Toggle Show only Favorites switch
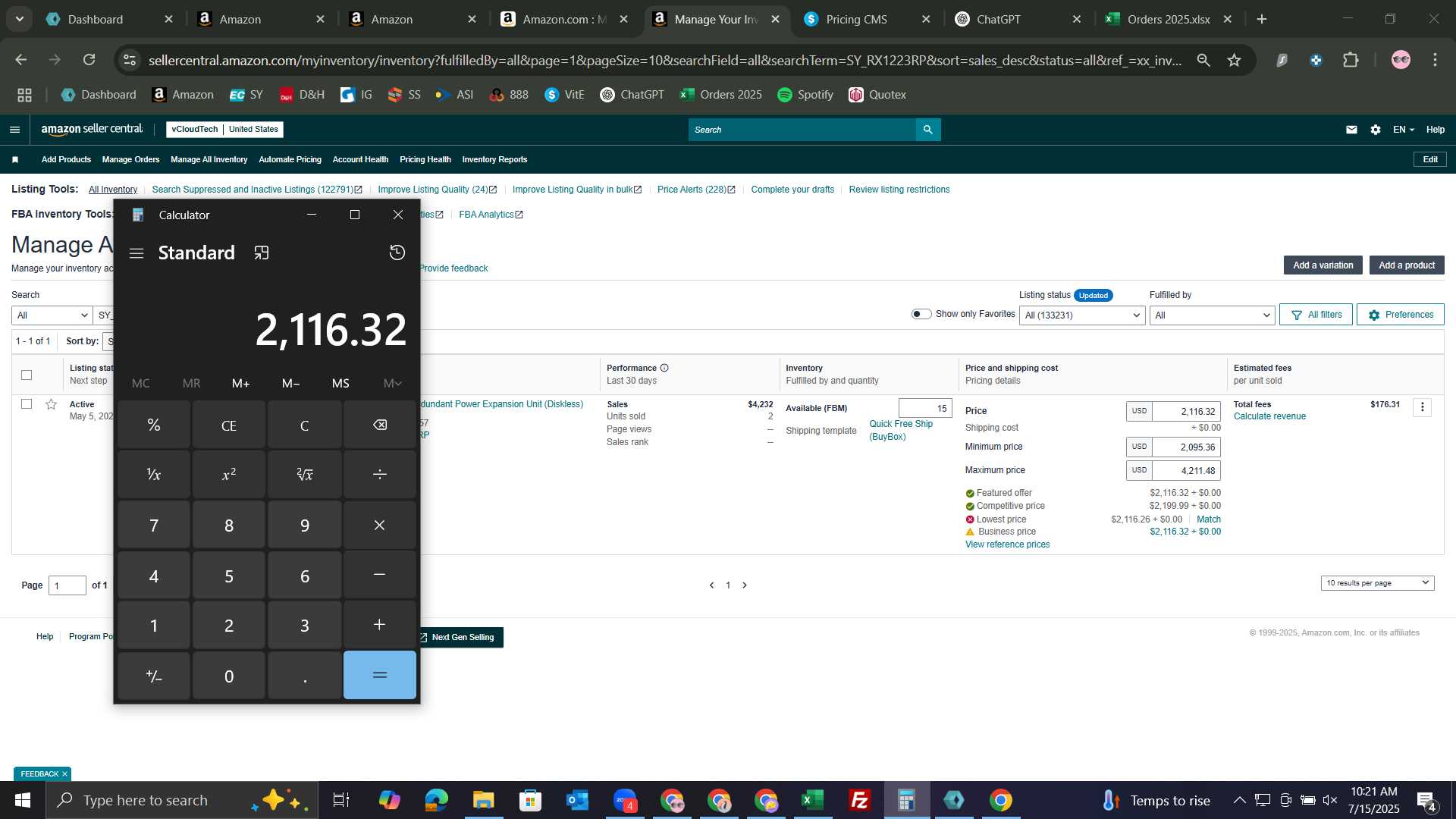Image resolution: width=1456 pixels, height=819 pixels. tap(921, 314)
